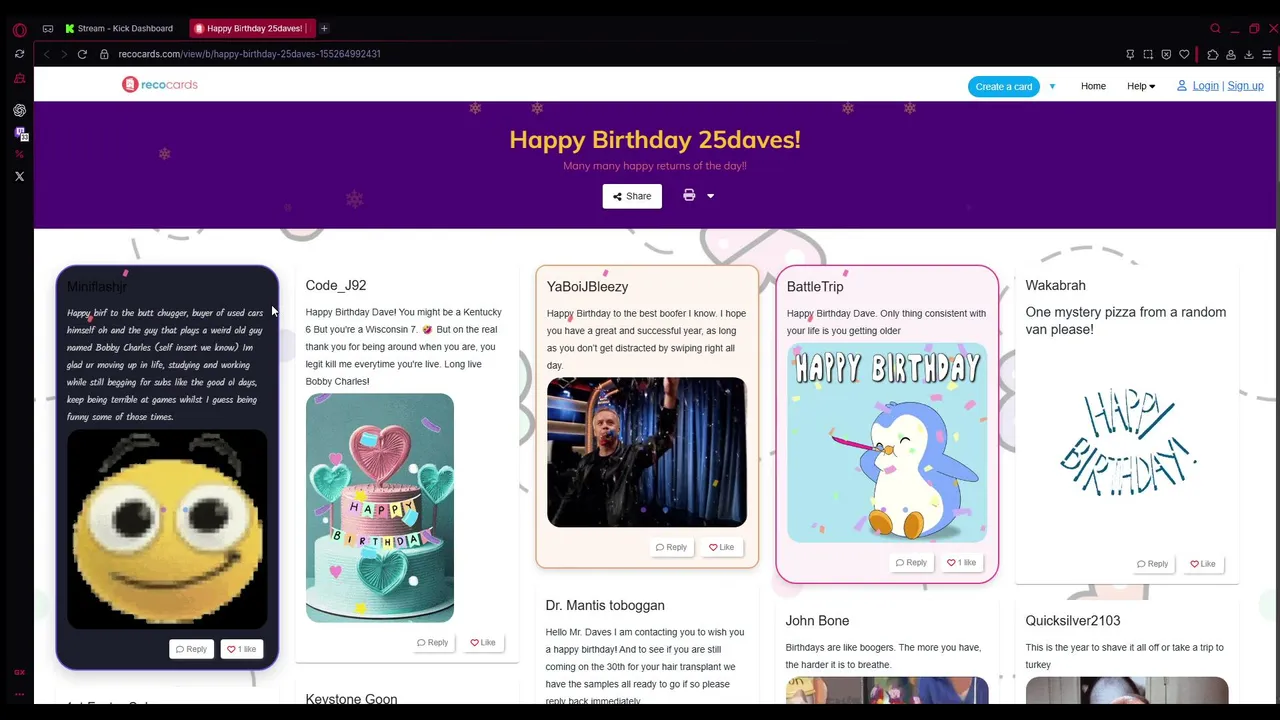Reply to YaBoiJBleezy's message
This screenshot has height=720, width=1280.
click(x=671, y=547)
